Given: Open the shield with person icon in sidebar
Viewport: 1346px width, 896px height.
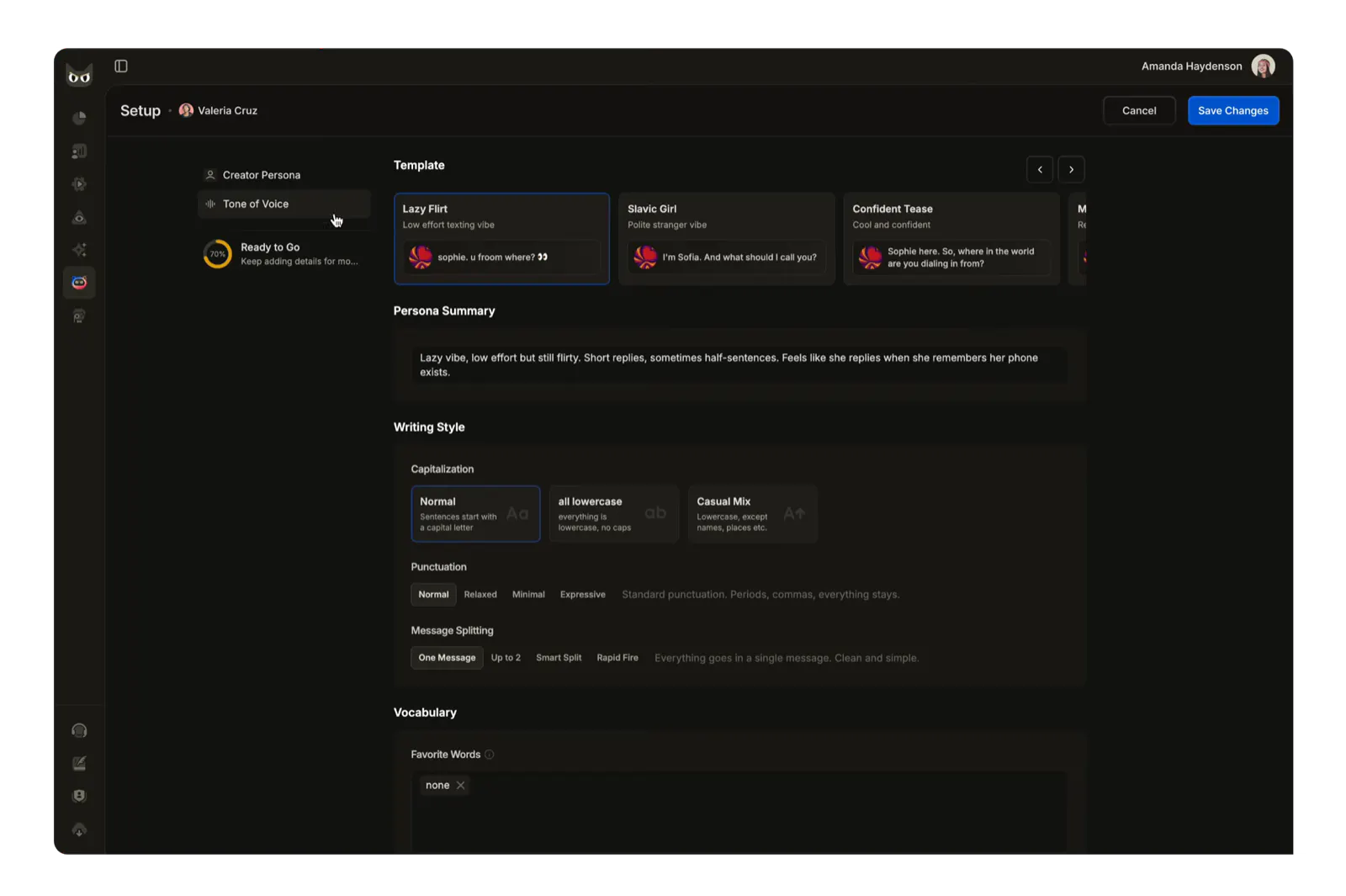Looking at the screenshot, I should 79,796.
